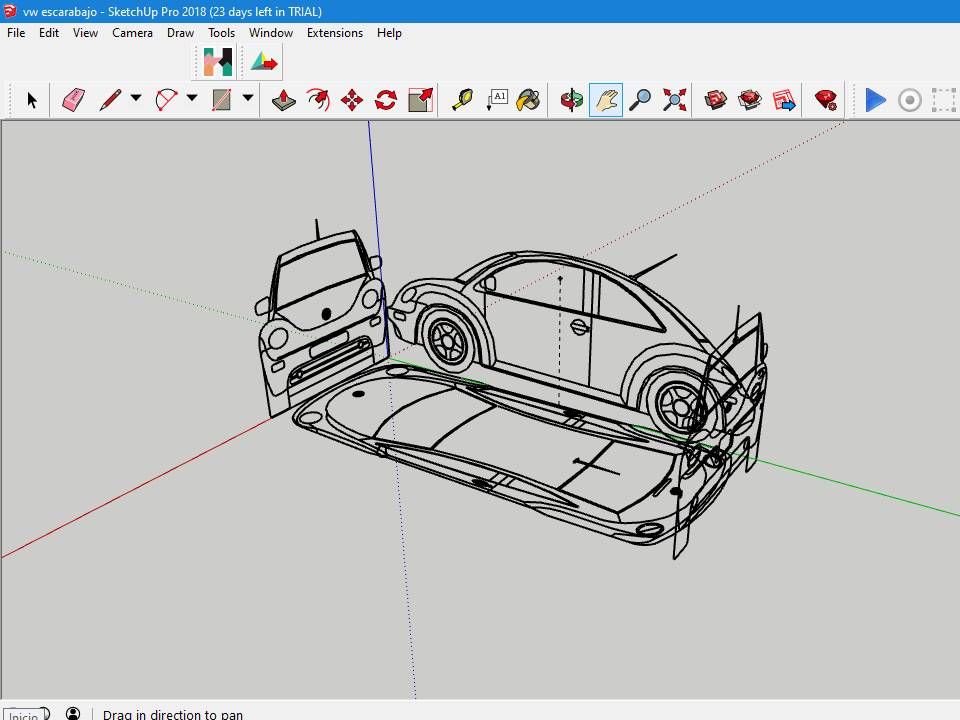Pick the Select arrow tool

(32, 100)
